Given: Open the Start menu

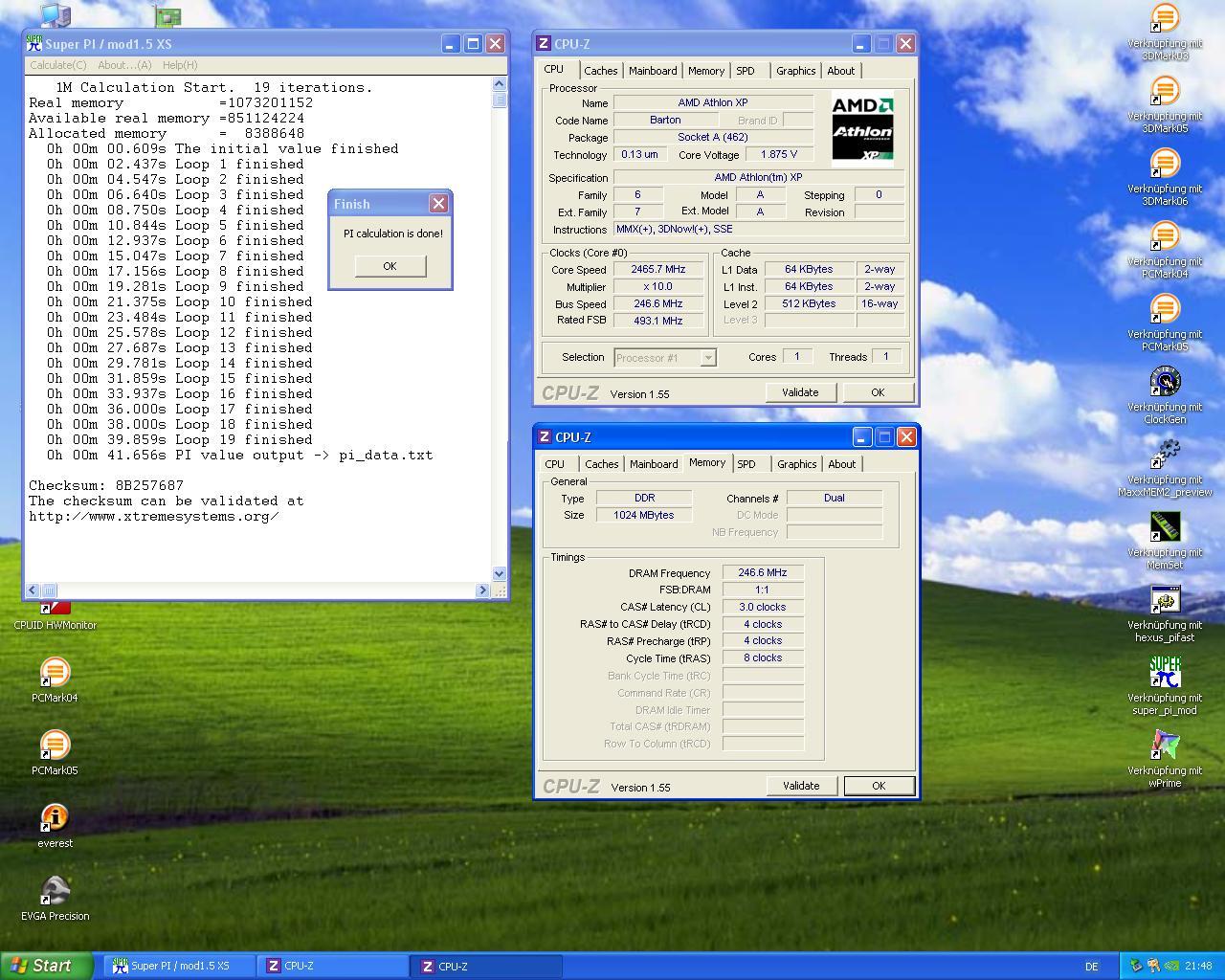Looking at the screenshot, I should point(47,966).
